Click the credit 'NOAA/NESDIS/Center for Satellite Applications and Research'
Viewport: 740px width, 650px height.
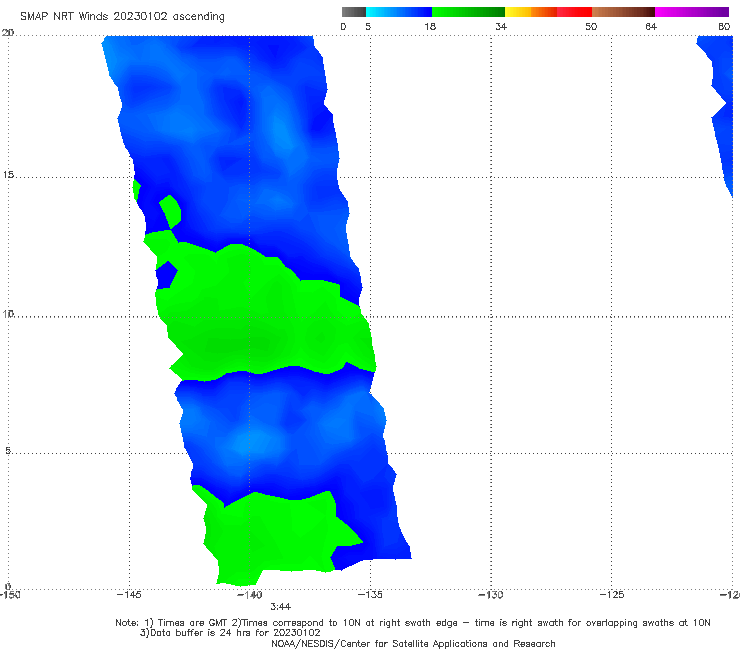(x=413, y=643)
